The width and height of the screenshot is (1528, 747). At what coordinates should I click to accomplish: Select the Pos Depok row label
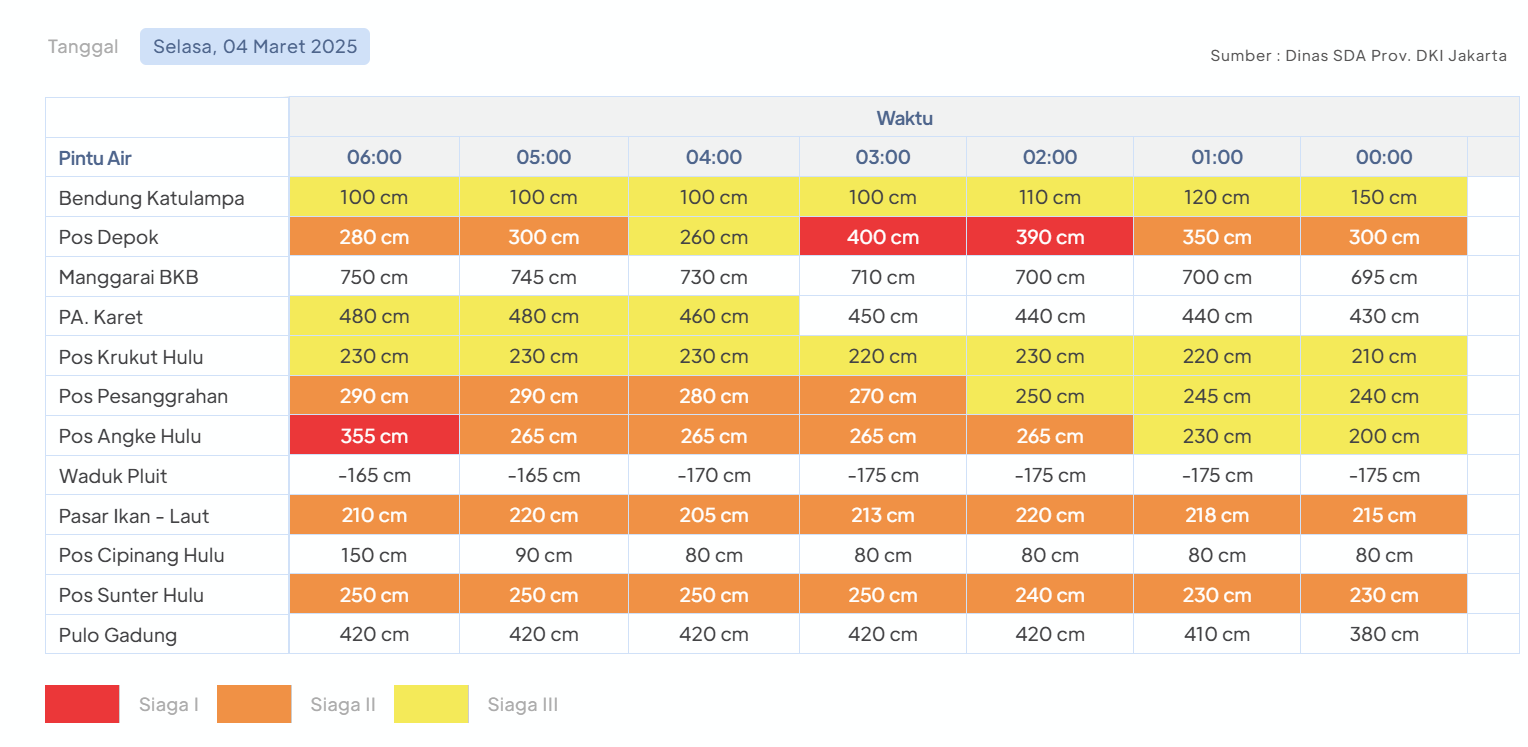click(108, 238)
